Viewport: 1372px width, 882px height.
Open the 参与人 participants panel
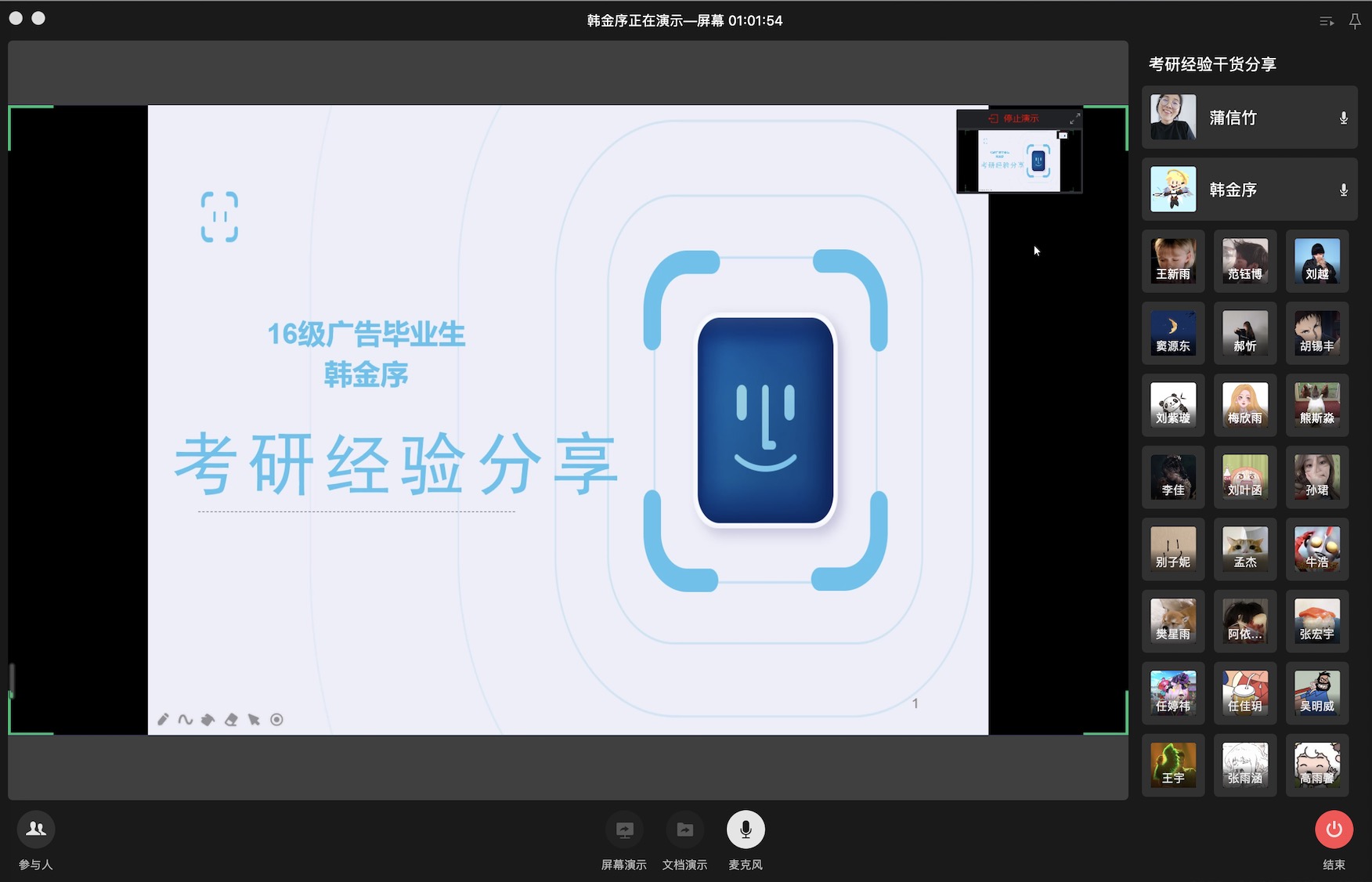(36, 830)
